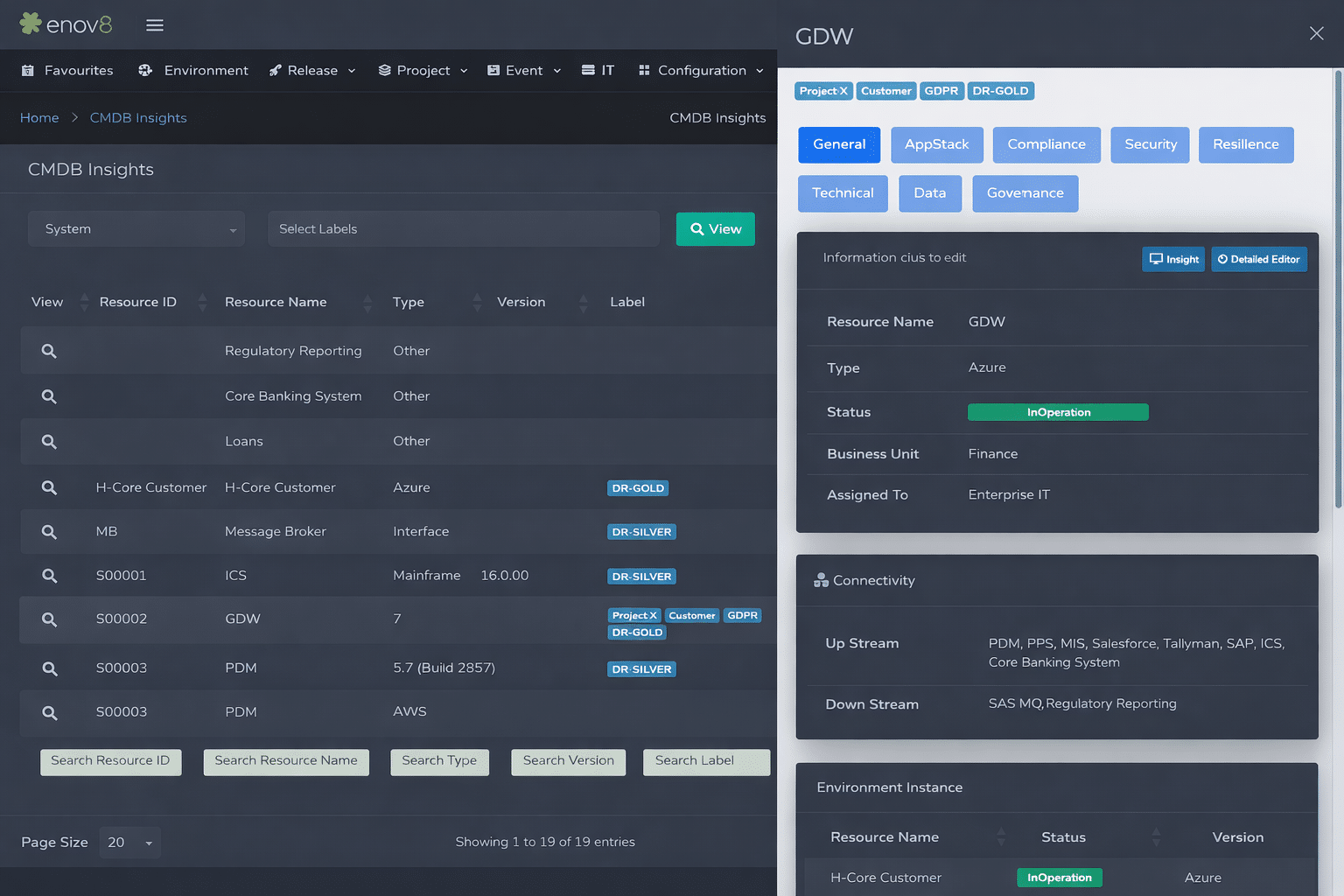
Task: Switch to the AppStack tab
Action: click(936, 145)
